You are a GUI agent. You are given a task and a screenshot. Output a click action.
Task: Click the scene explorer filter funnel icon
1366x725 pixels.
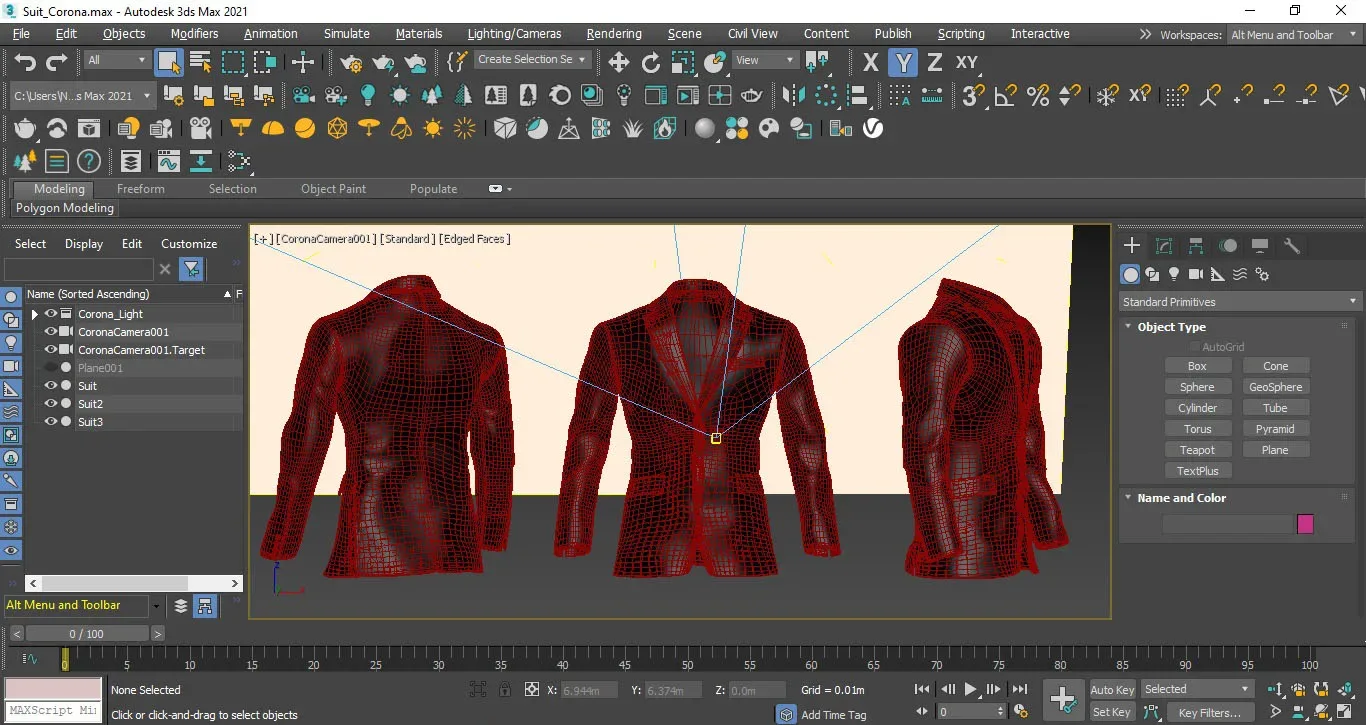pos(191,269)
